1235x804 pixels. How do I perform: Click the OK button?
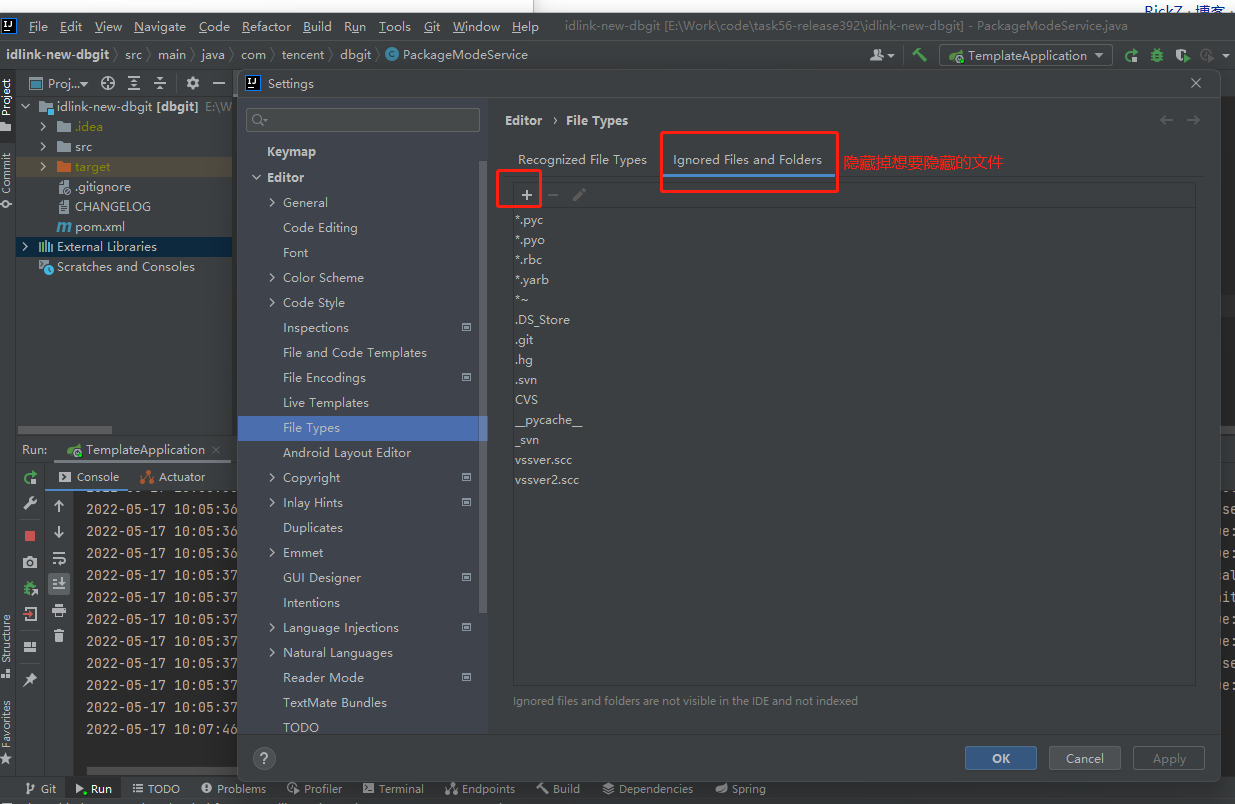click(x=1001, y=758)
